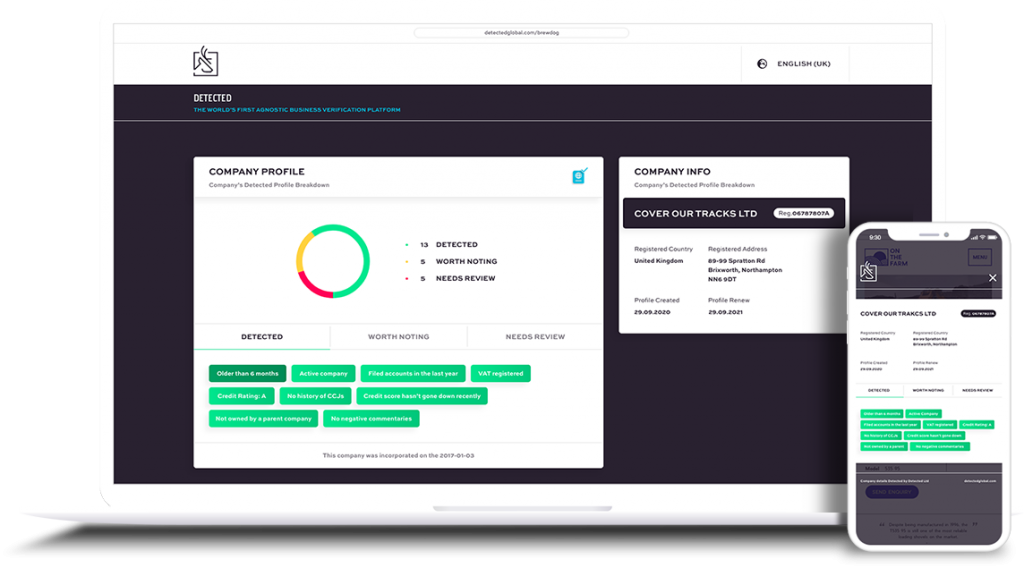
Task: Click the detectedglobal.com/brewdog address bar
Action: 521,33
